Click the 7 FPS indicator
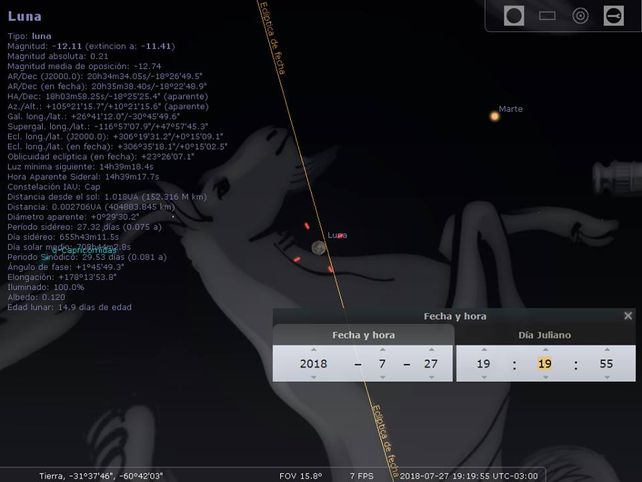 (x=362, y=476)
